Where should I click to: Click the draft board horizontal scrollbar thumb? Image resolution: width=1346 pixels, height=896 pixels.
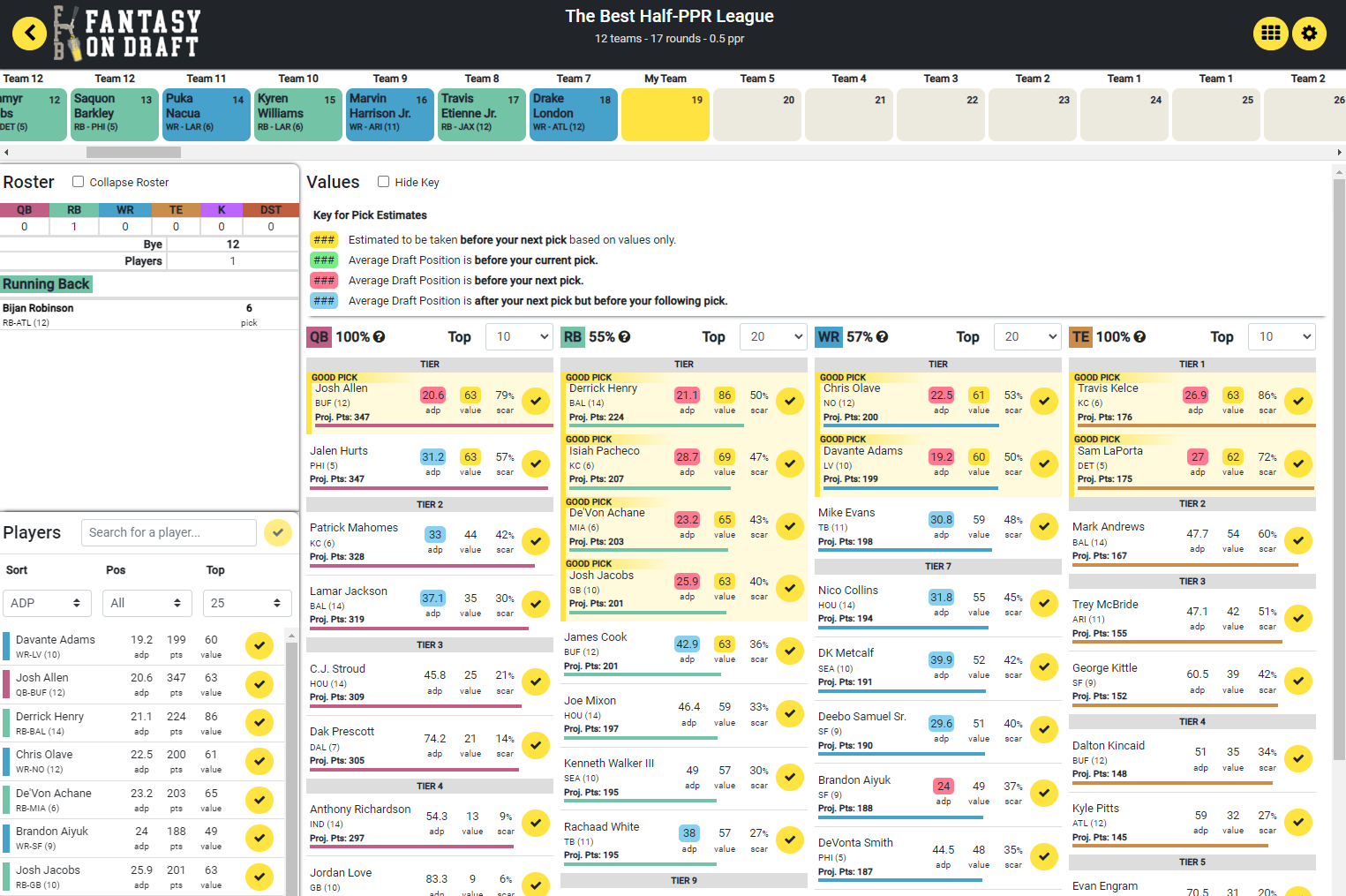click(x=133, y=152)
